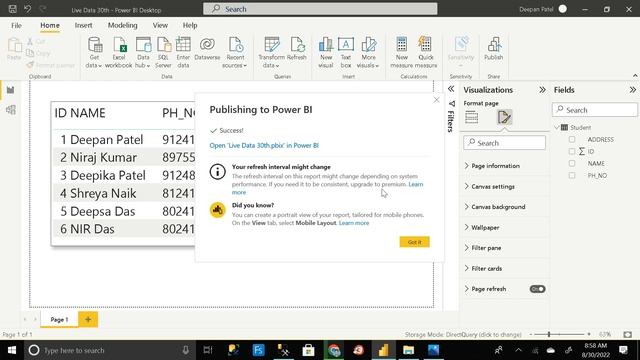Click the Undo arrow in title bar

[27, 9]
